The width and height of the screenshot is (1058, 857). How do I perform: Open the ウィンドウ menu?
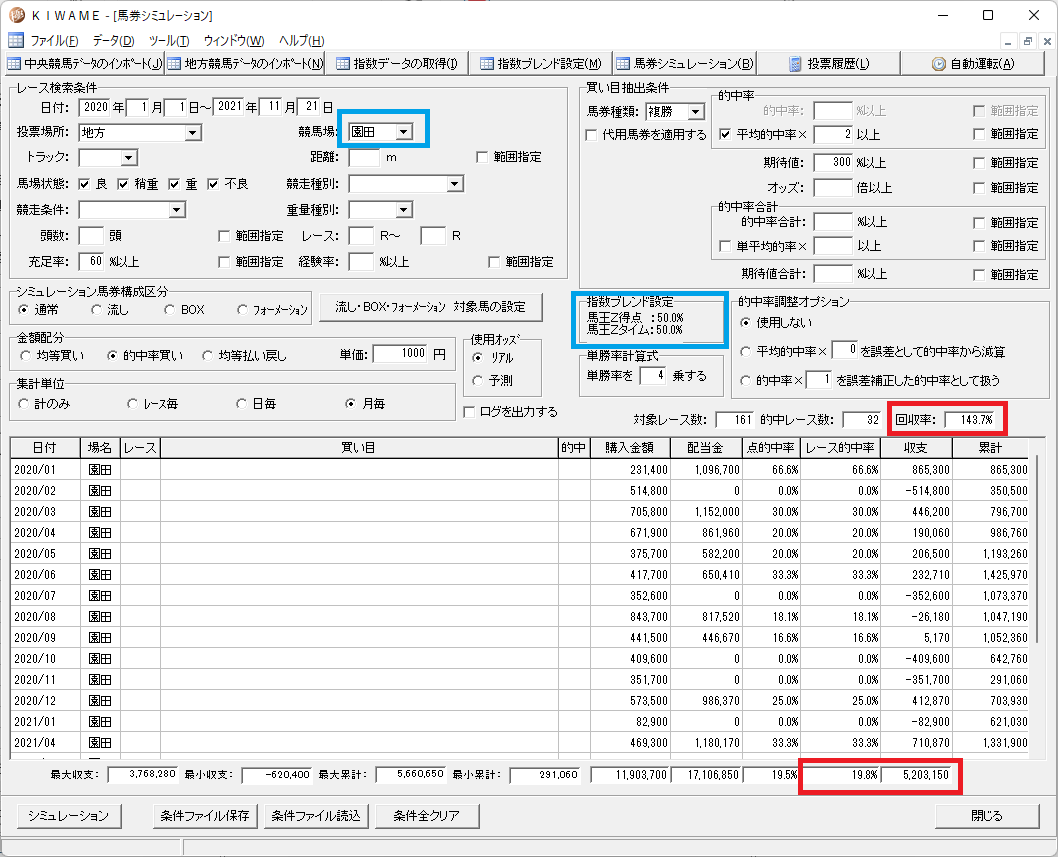(x=233, y=40)
